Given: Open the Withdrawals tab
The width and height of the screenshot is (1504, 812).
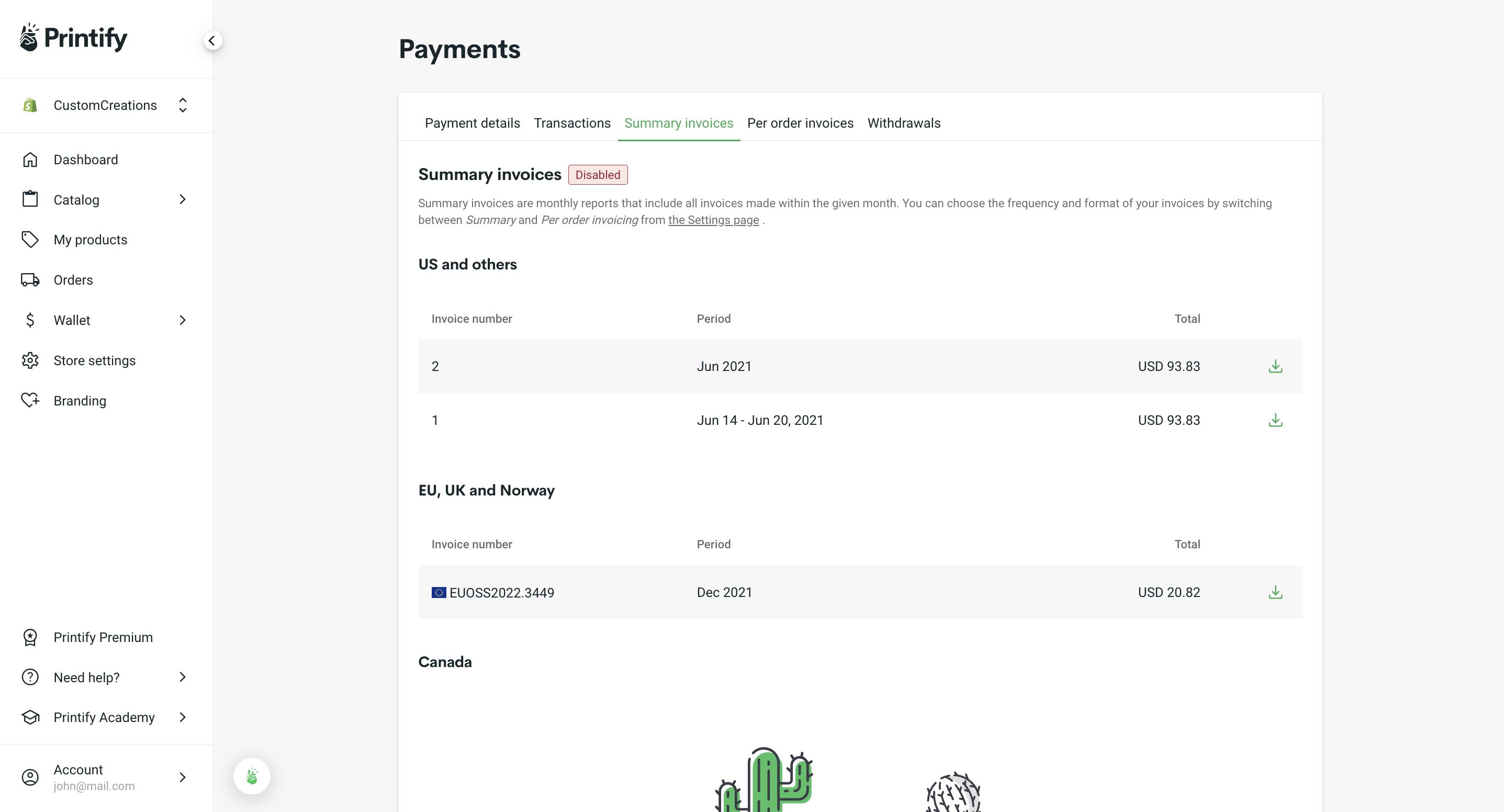Looking at the screenshot, I should coord(904,122).
